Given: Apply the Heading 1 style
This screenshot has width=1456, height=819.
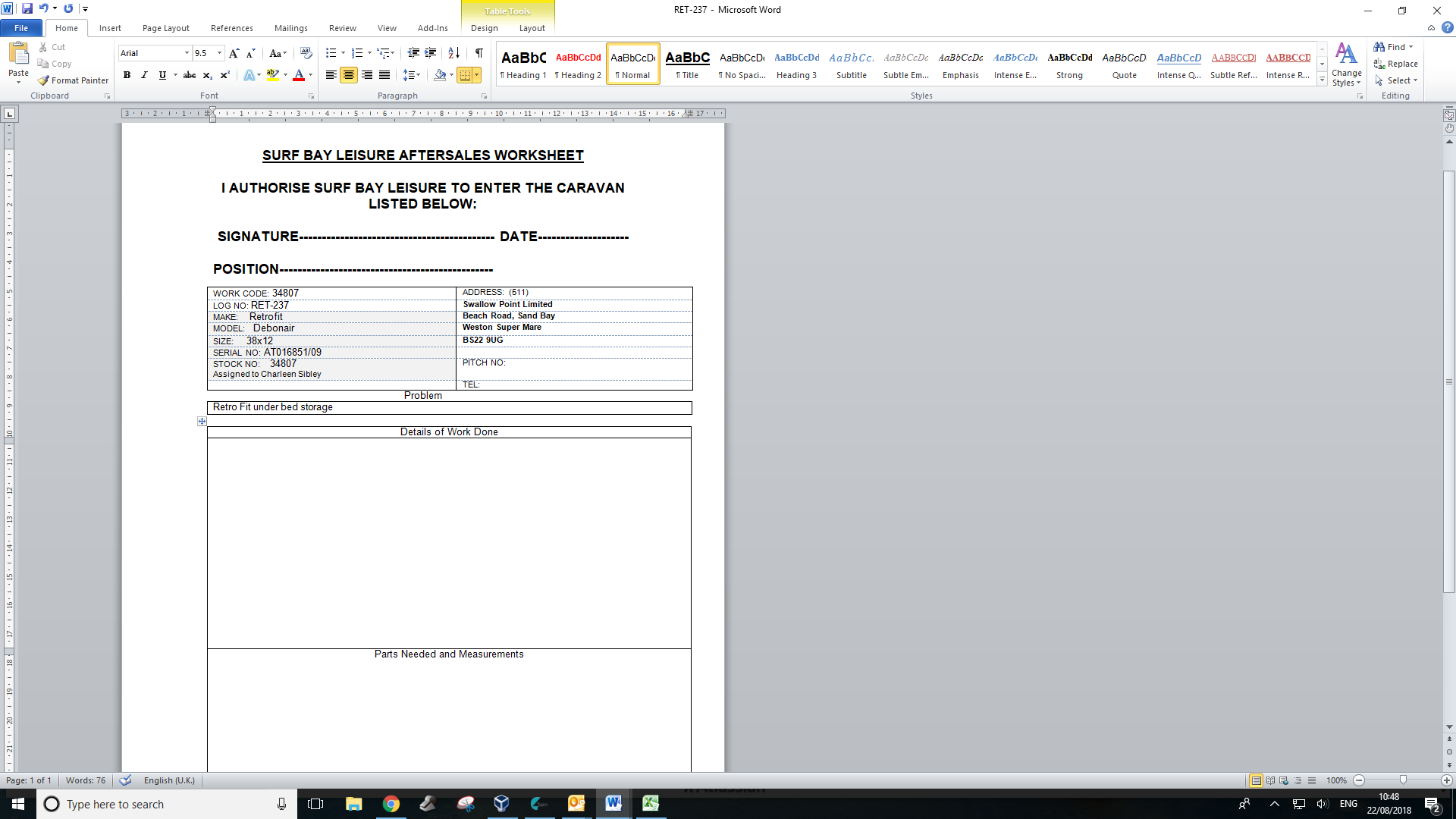Looking at the screenshot, I should 523,64.
